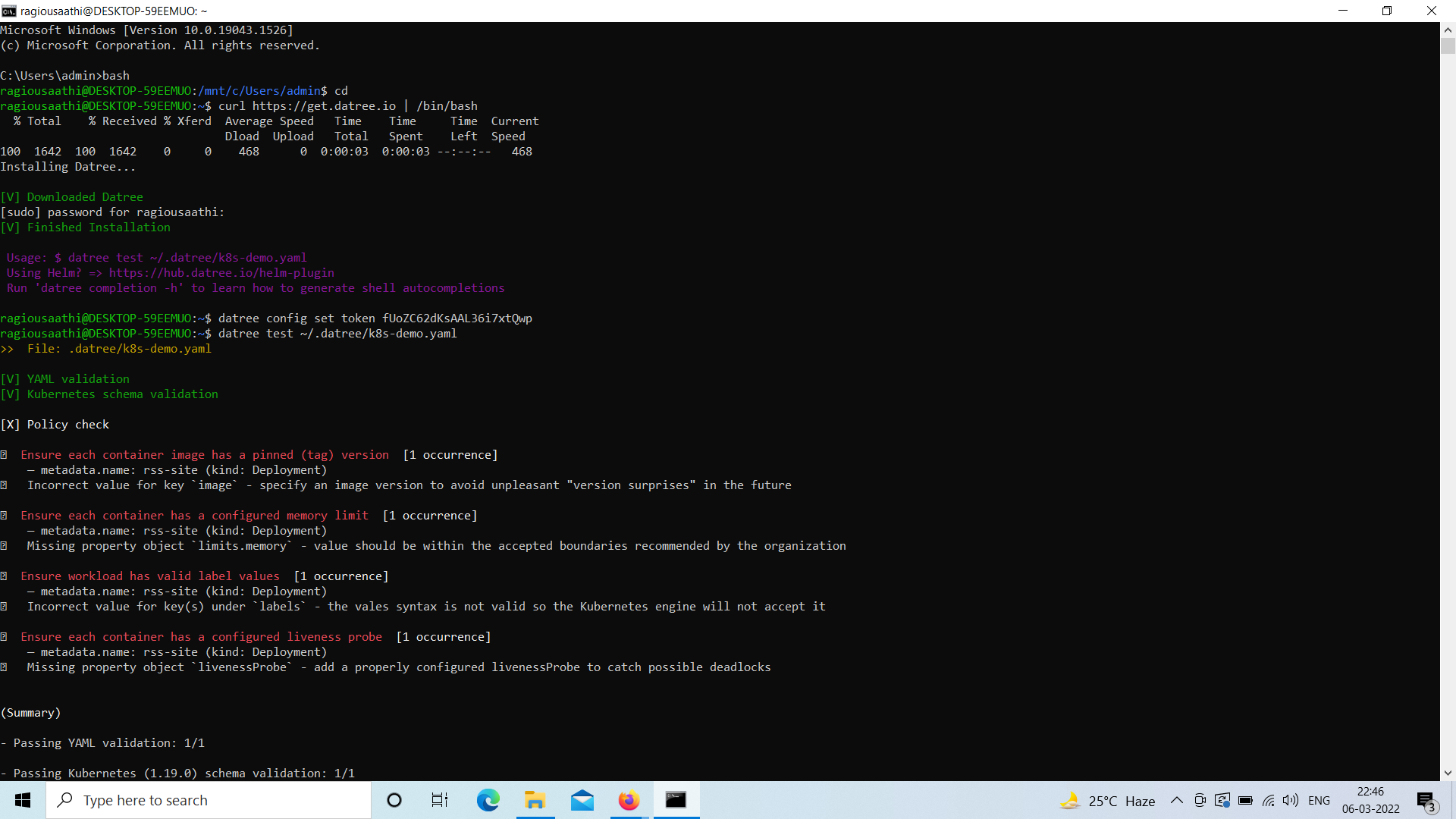This screenshot has width=1456, height=819.
Task: Click 'curl https://get.datree.io | /bin/bash' command
Action: pyautogui.click(x=348, y=106)
